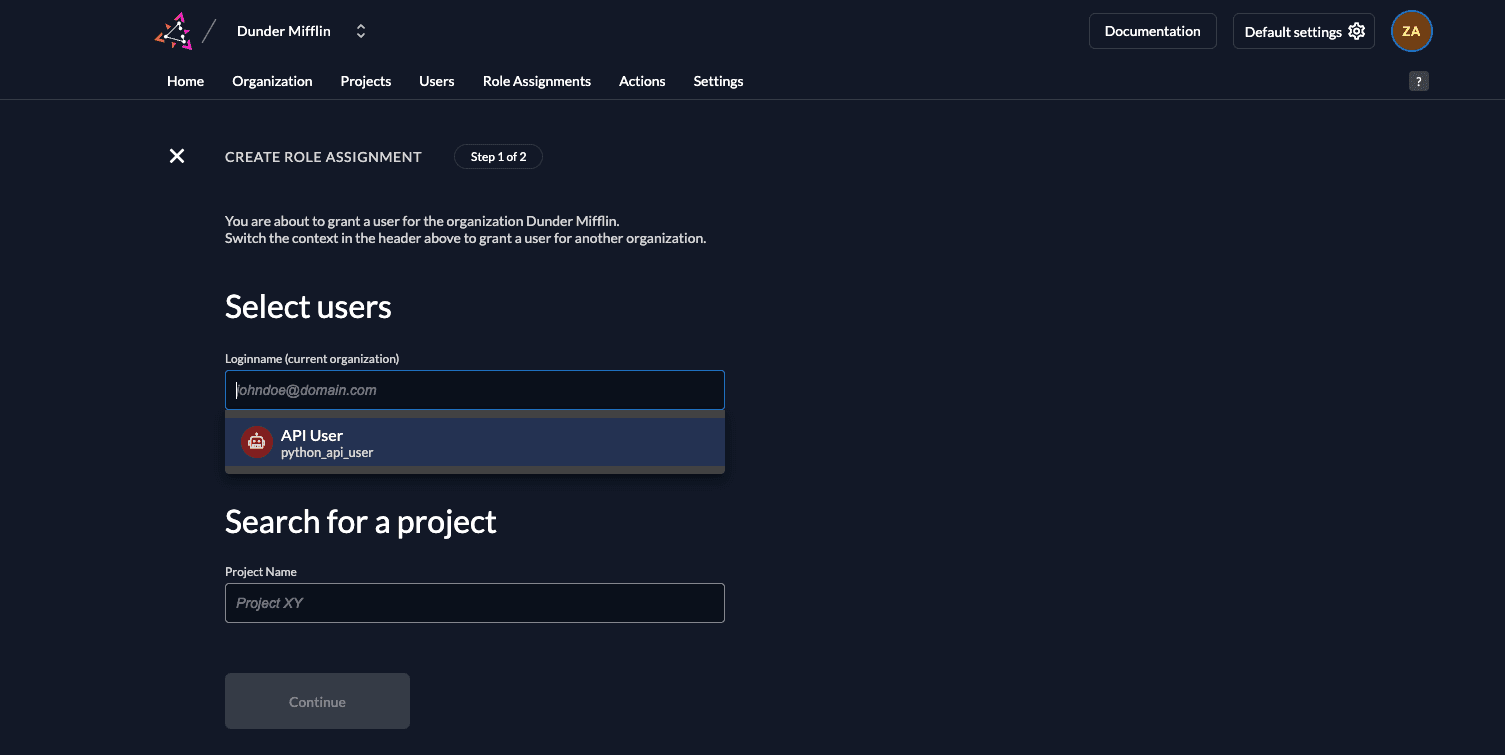Close the Create Role Assignment dialog
Screen dimensions: 1505x755
tap(177, 156)
